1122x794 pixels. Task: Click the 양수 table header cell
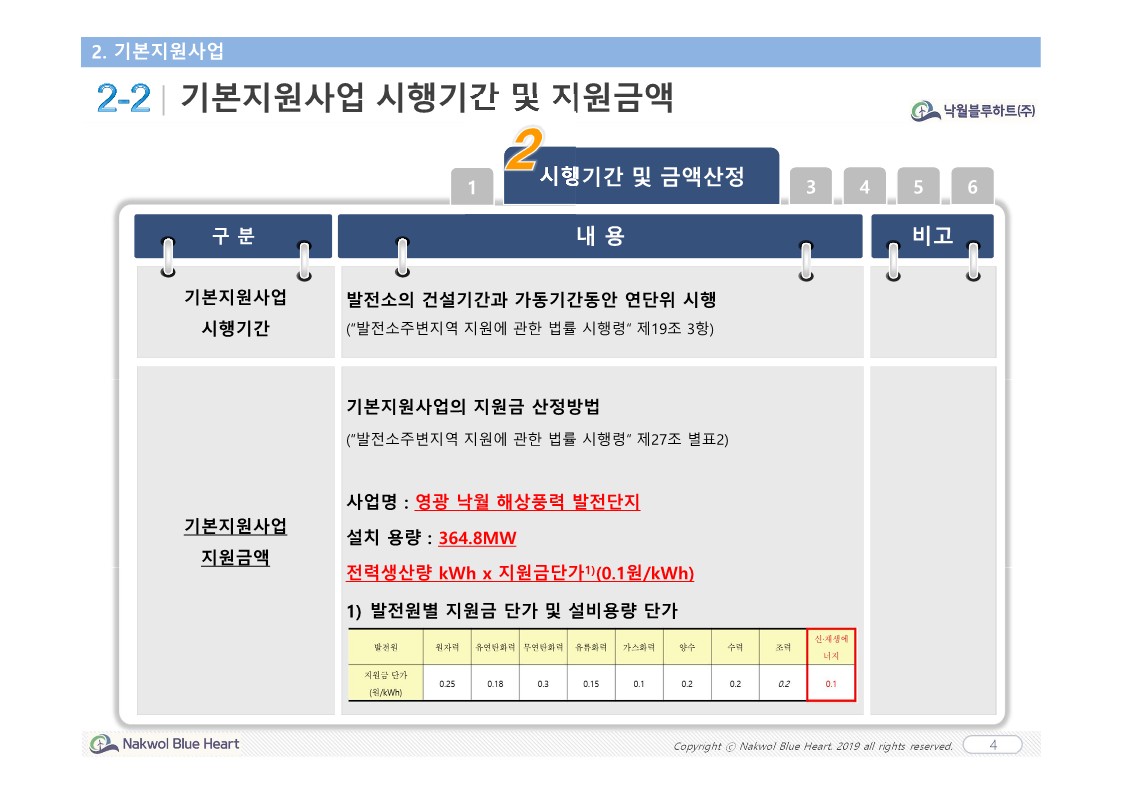(x=687, y=647)
